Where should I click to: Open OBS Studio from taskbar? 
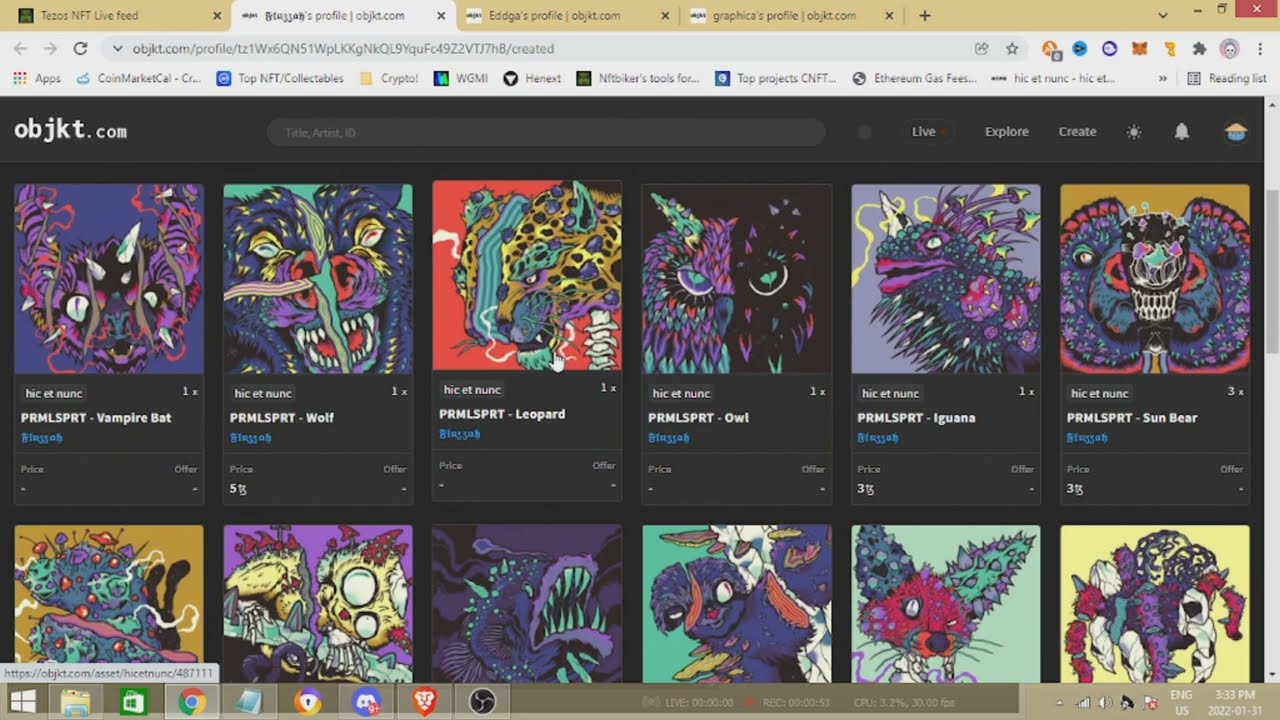(x=482, y=702)
